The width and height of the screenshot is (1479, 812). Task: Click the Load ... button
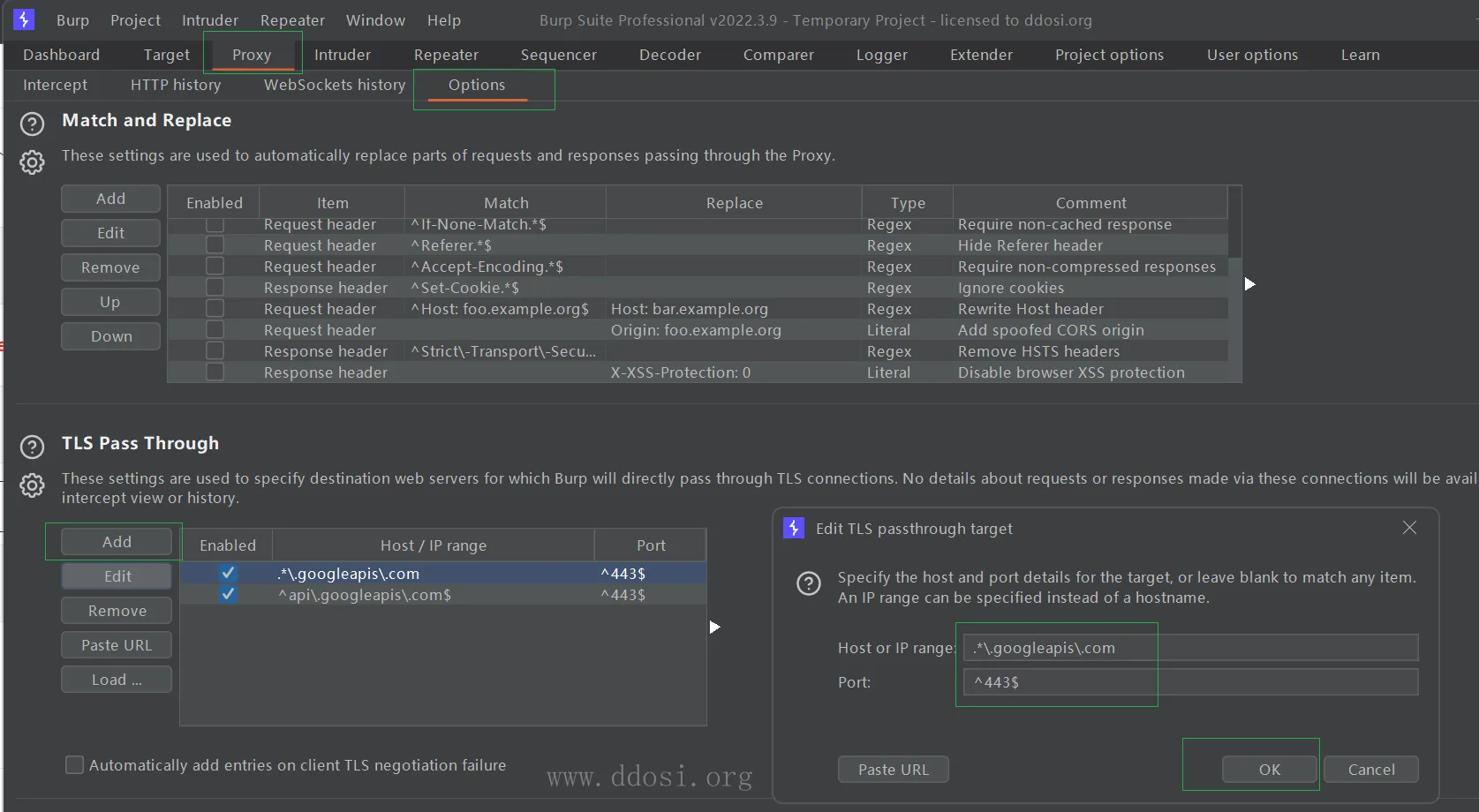(117, 680)
